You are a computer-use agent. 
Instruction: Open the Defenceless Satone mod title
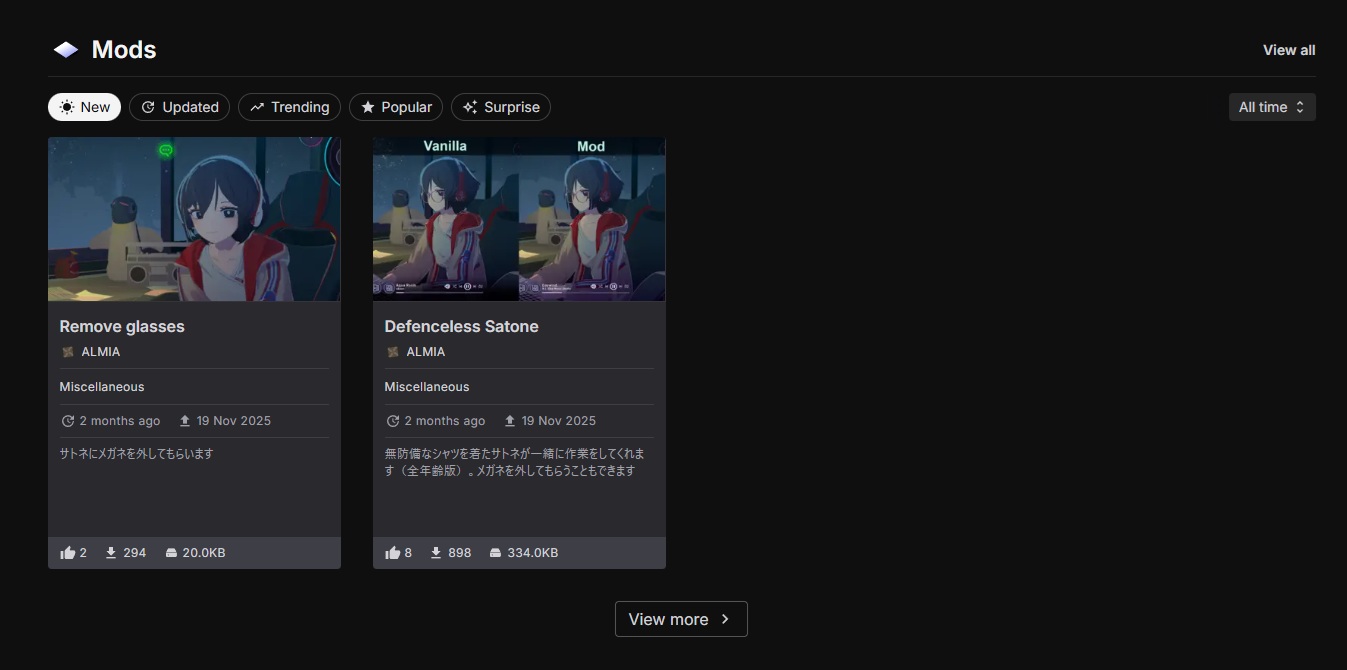(461, 327)
